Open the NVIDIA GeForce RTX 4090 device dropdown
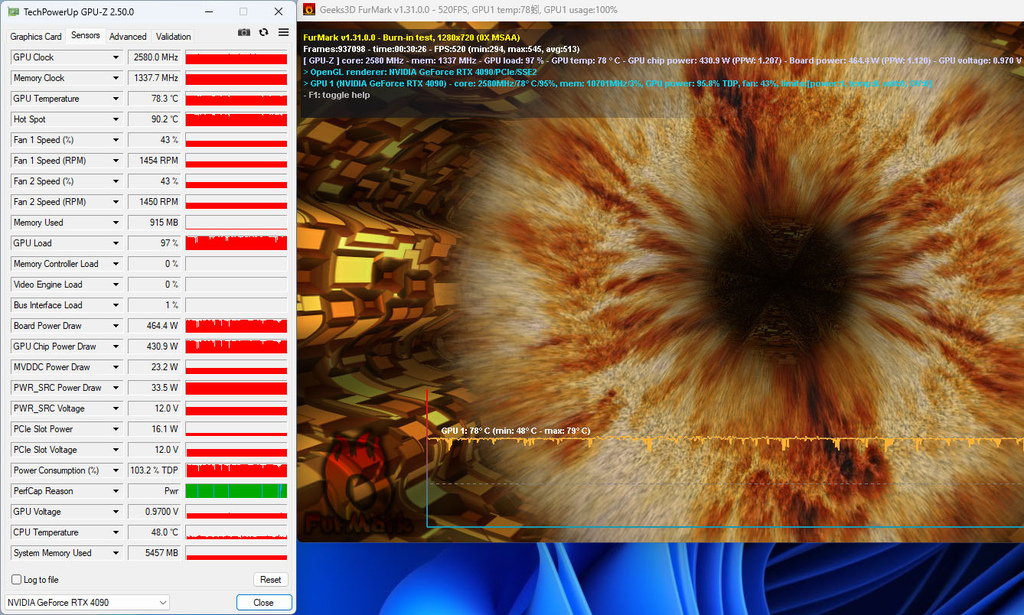Screen dimensions: 1024x615 coord(87,603)
